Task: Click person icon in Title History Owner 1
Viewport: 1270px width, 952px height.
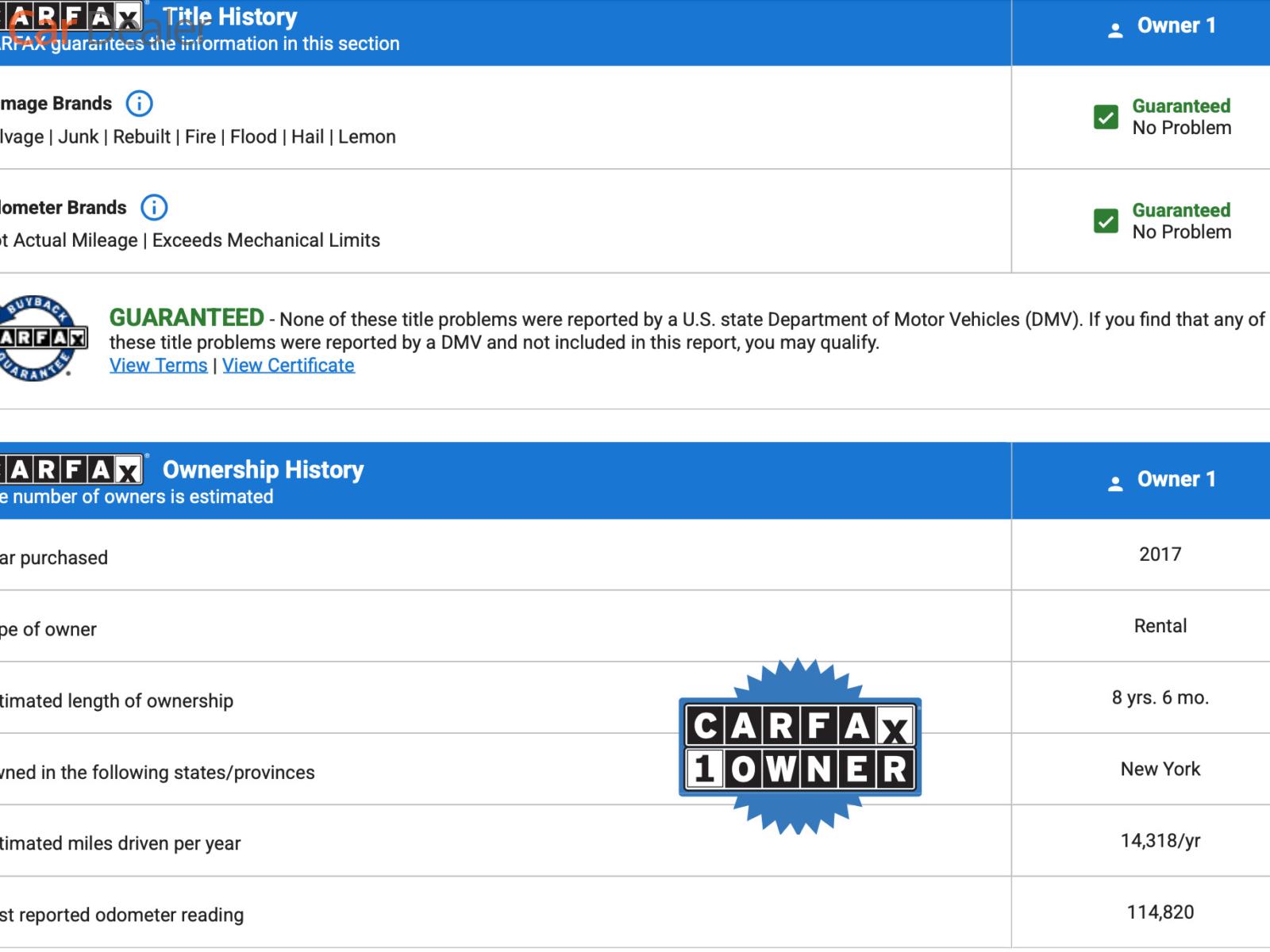Action: [x=1115, y=31]
